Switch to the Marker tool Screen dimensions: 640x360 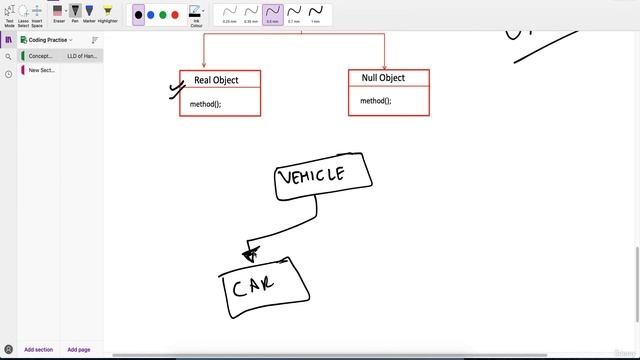pyautogui.click(x=89, y=13)
